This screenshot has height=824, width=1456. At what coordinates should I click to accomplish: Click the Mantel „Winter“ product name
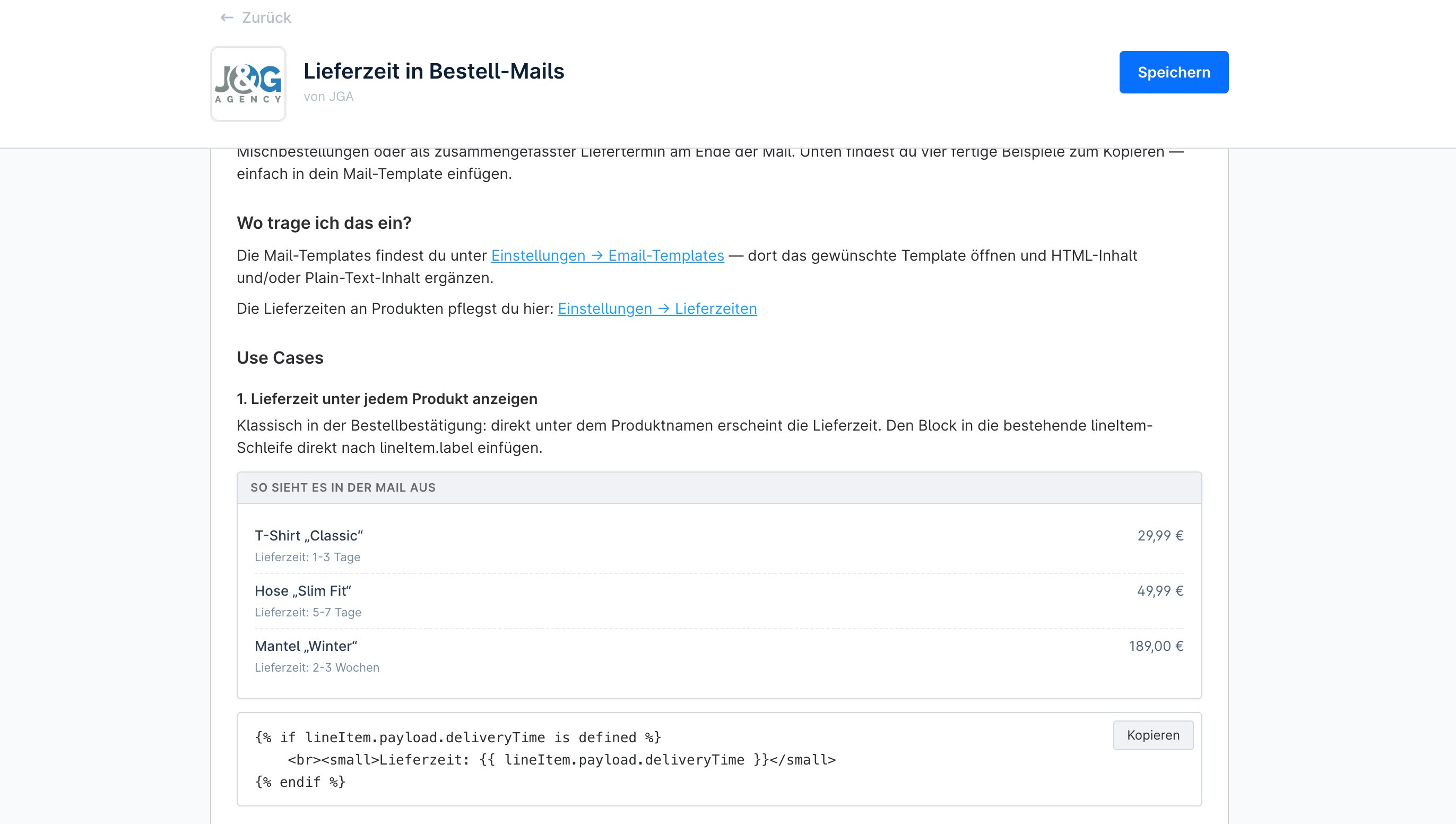pos(306,646)
